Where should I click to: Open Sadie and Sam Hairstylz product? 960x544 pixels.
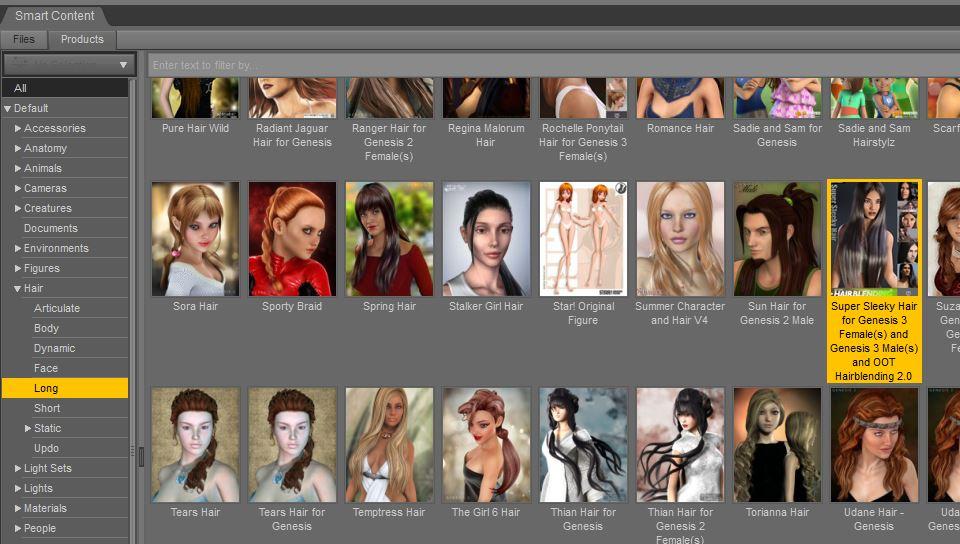[874, 98]
